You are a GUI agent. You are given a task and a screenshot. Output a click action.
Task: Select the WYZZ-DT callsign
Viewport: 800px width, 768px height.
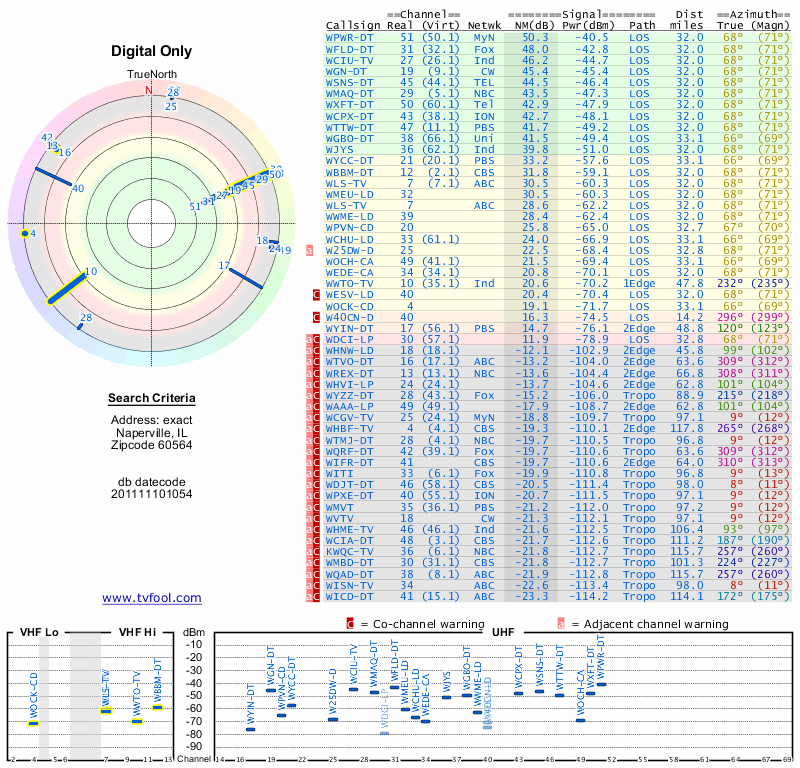[x=349, y=395]
